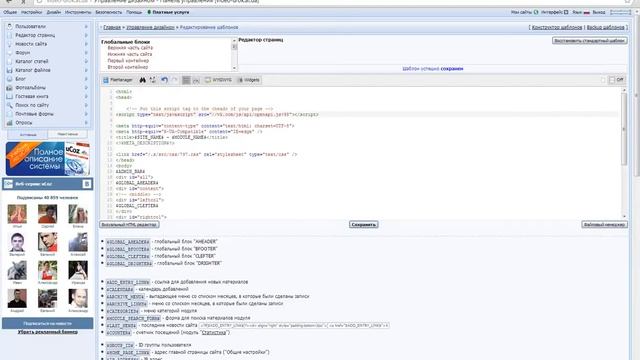Click Подписаться на новости button
The width and height of the screenshot is (640, 360).
click(47, 323)
